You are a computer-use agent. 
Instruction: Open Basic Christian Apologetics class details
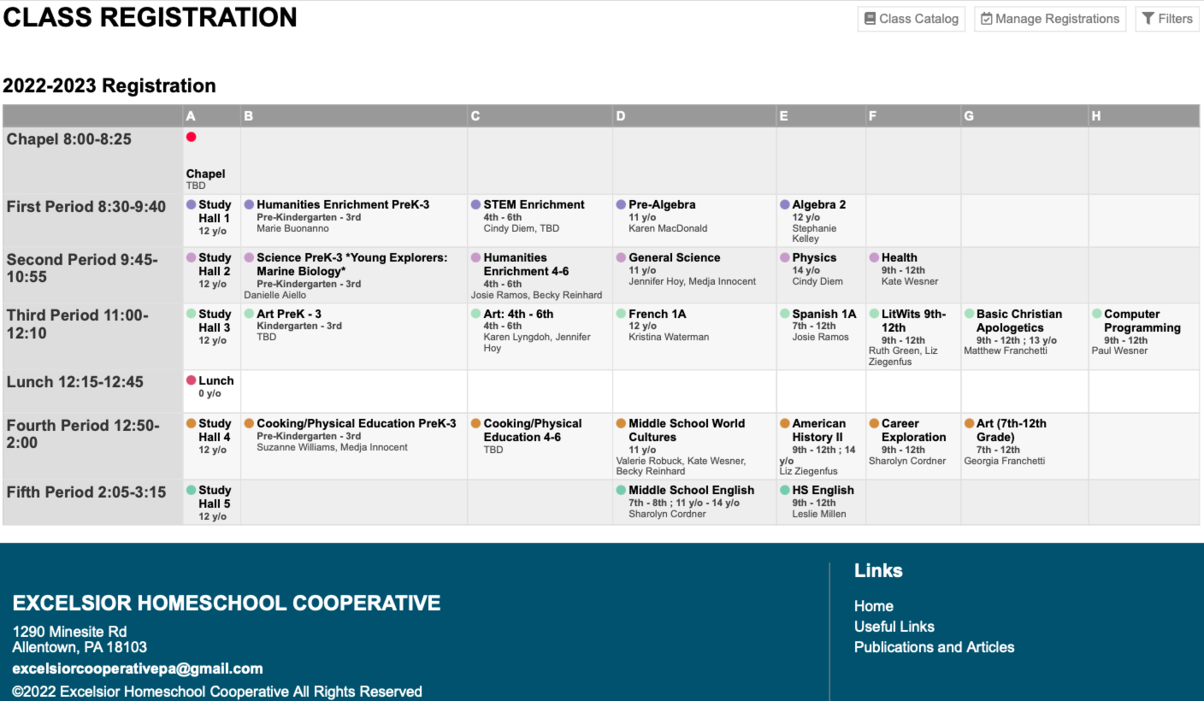tap(1019, 321)
